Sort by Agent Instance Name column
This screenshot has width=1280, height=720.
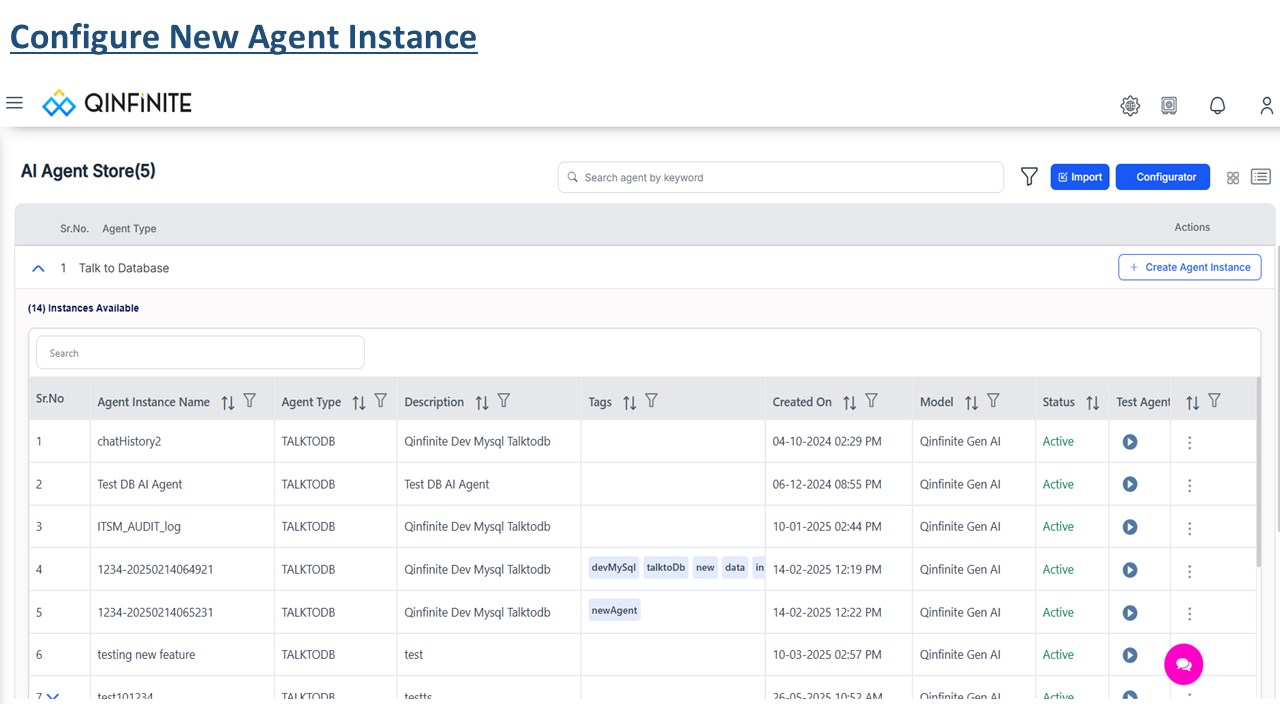228,402
